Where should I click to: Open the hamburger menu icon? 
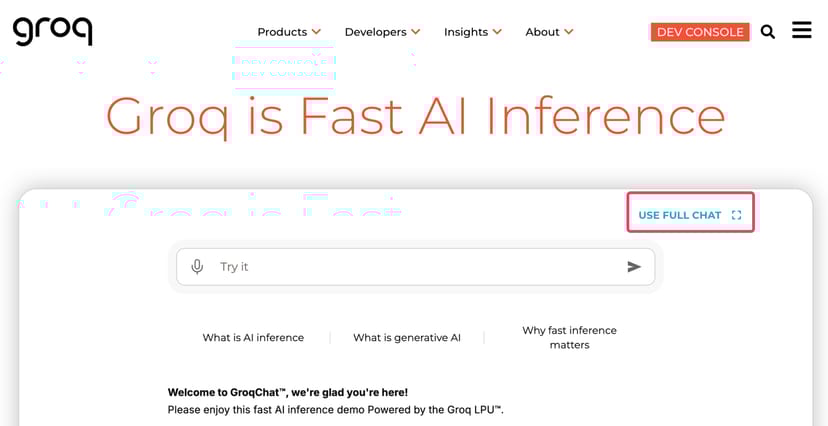tap(801, 30)
